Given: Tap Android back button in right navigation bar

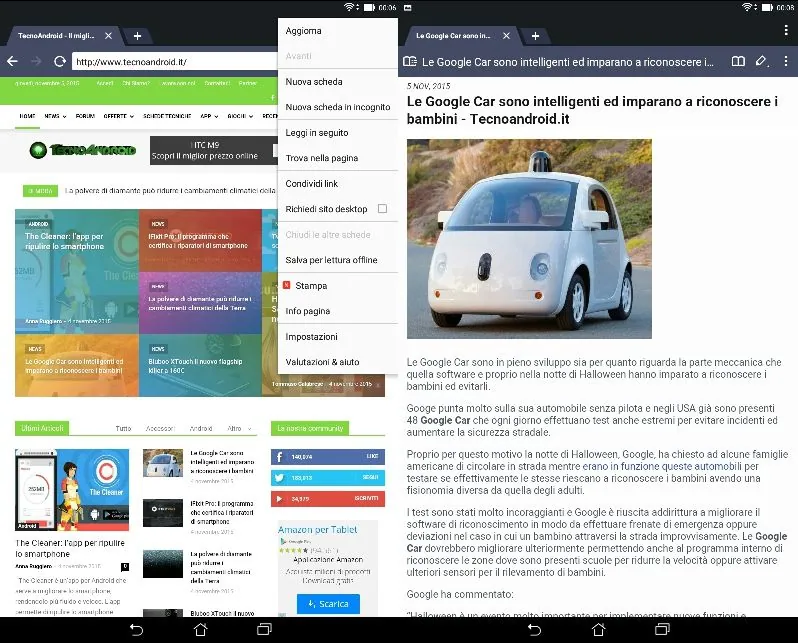Looking at the screenshot, I should click(534, 630).
